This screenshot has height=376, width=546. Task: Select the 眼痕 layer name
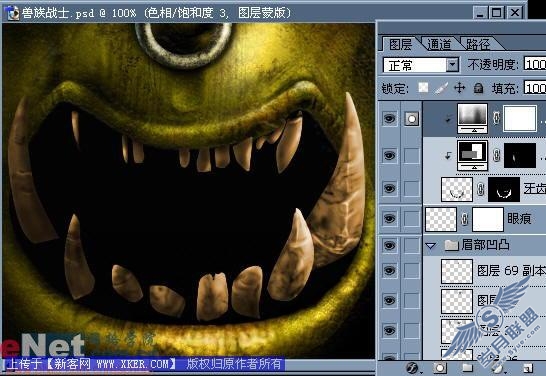[x=519, y=219]
